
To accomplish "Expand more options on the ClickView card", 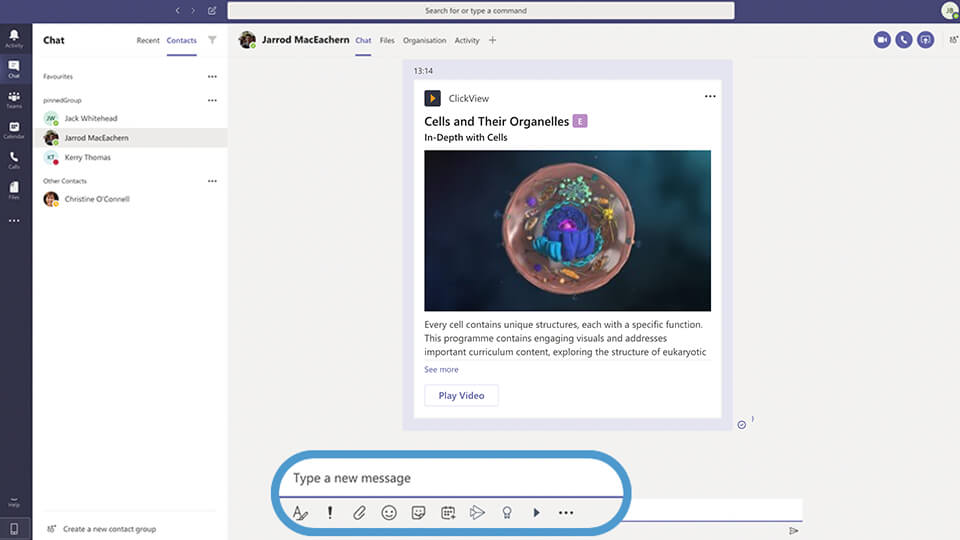I will [x=710, y=97].
